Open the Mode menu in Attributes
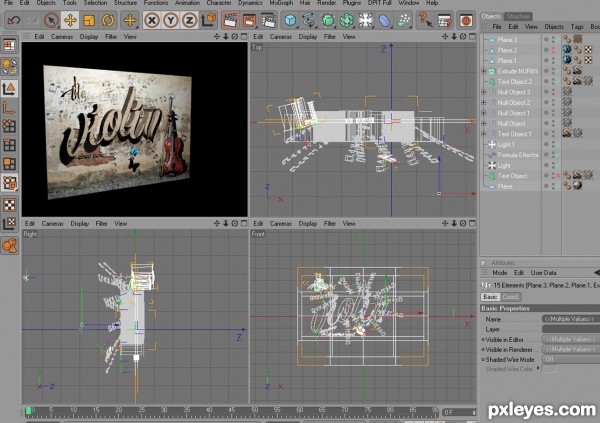 (x=499, y=273)
